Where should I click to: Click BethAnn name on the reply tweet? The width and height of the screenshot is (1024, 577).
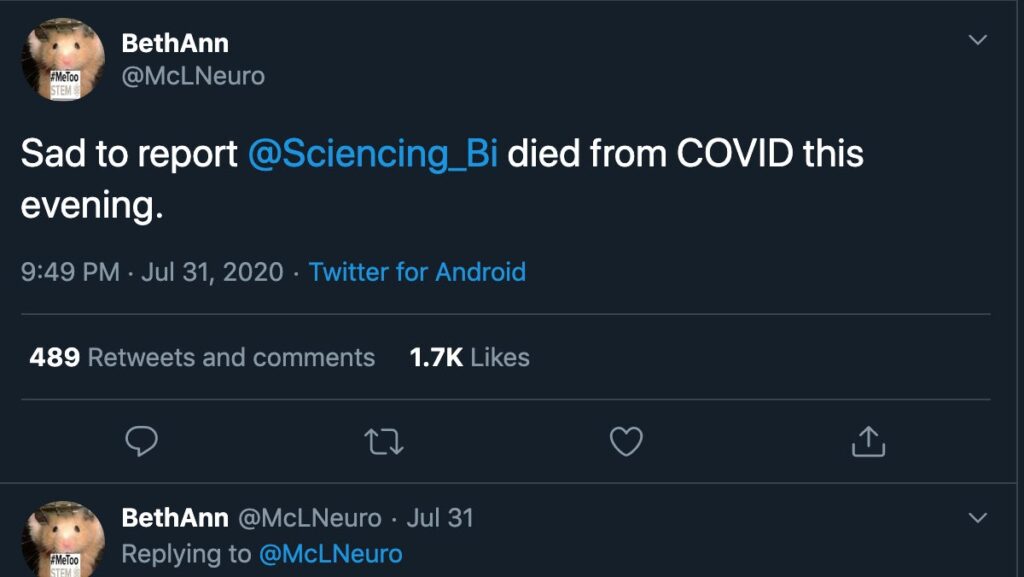(x=175, y=518)
